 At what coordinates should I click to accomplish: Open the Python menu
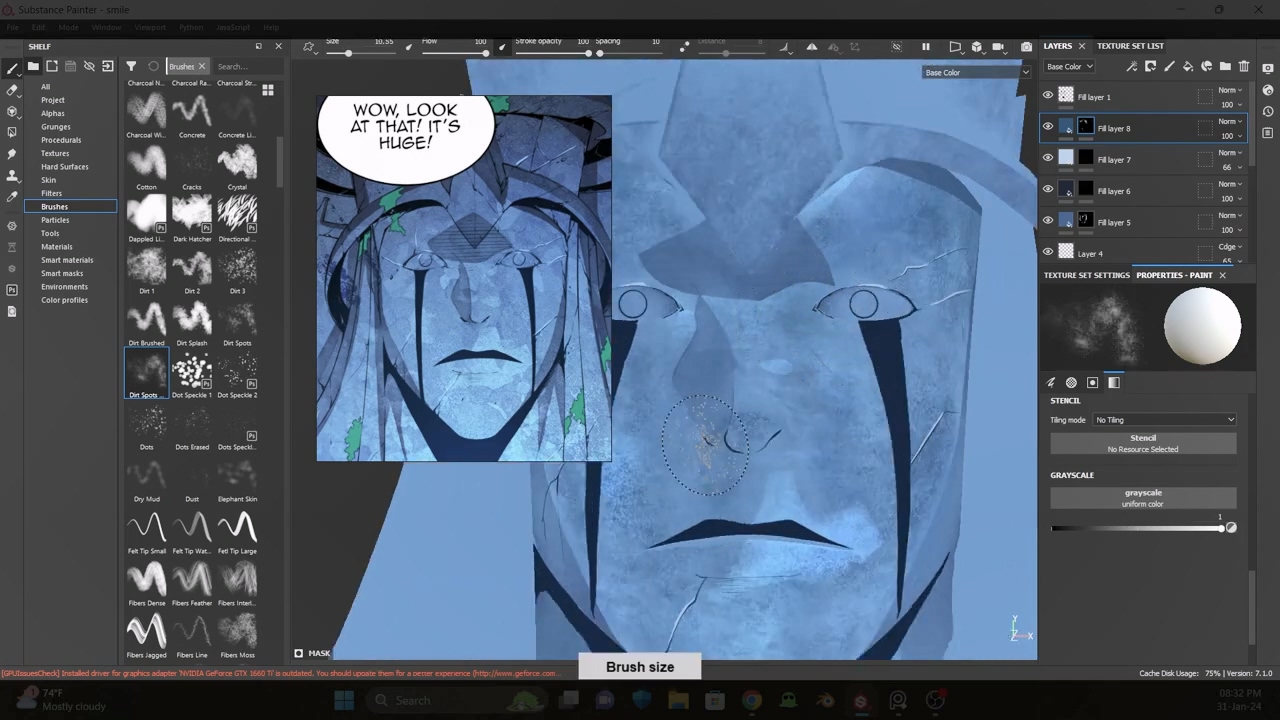pos(191,27)
